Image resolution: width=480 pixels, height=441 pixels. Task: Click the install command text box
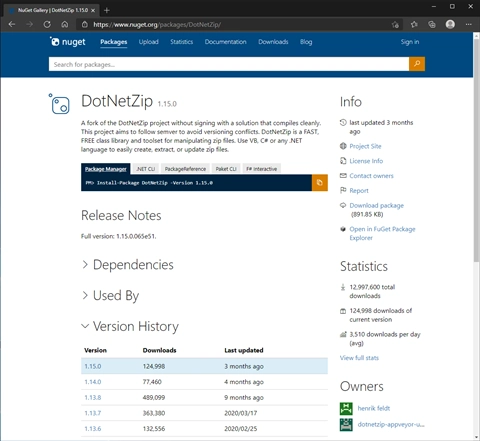[196, 183]
